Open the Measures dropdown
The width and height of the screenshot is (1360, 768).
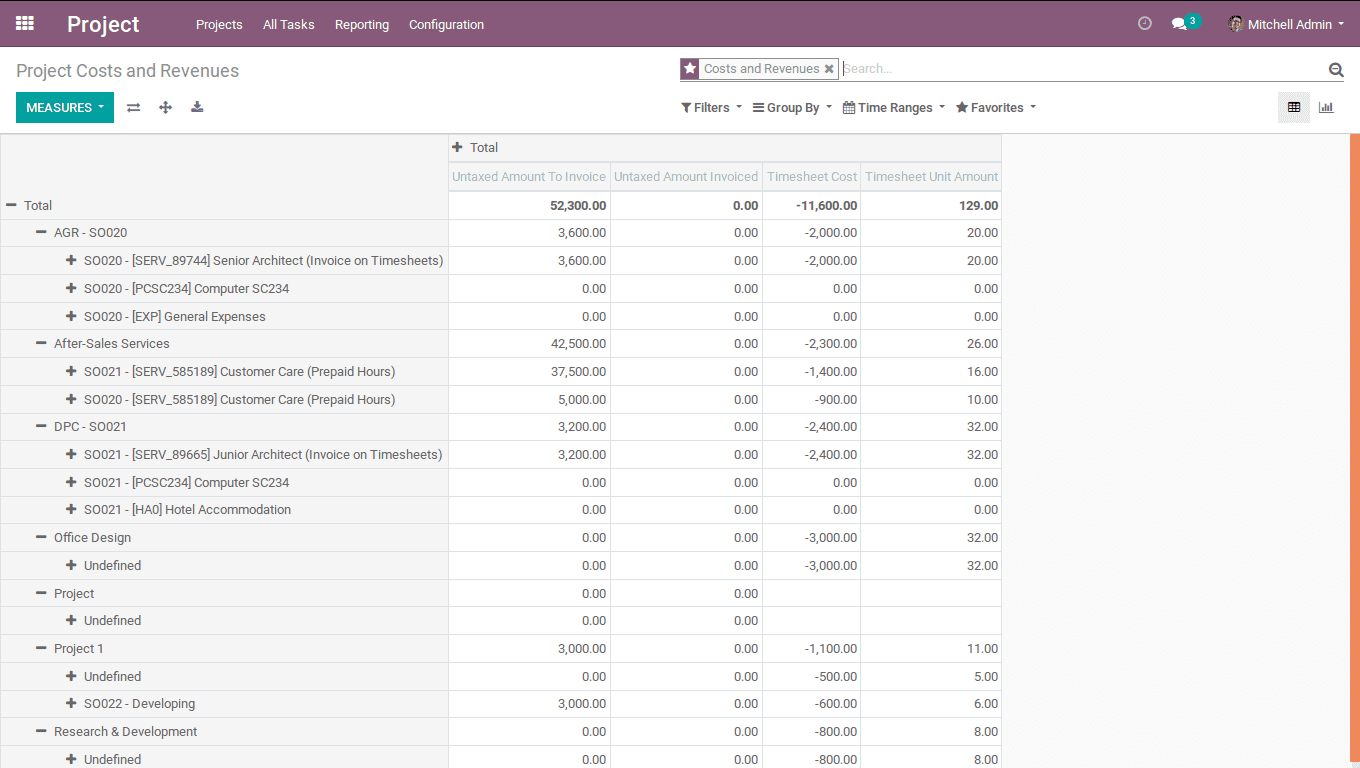click(65, 108)
